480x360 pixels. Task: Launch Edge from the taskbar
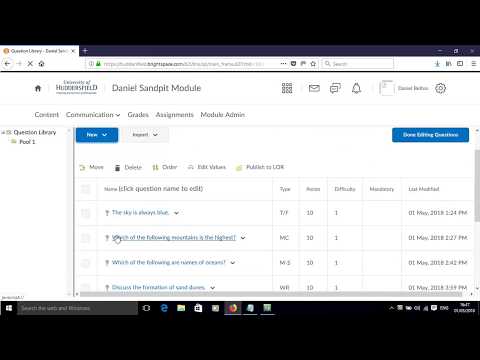point(164,308)
